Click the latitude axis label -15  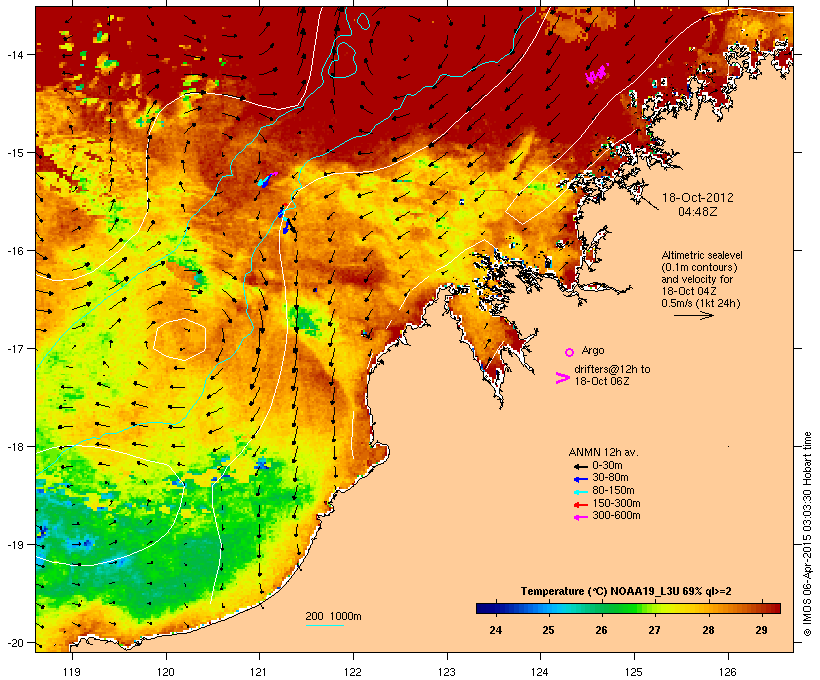14,153
